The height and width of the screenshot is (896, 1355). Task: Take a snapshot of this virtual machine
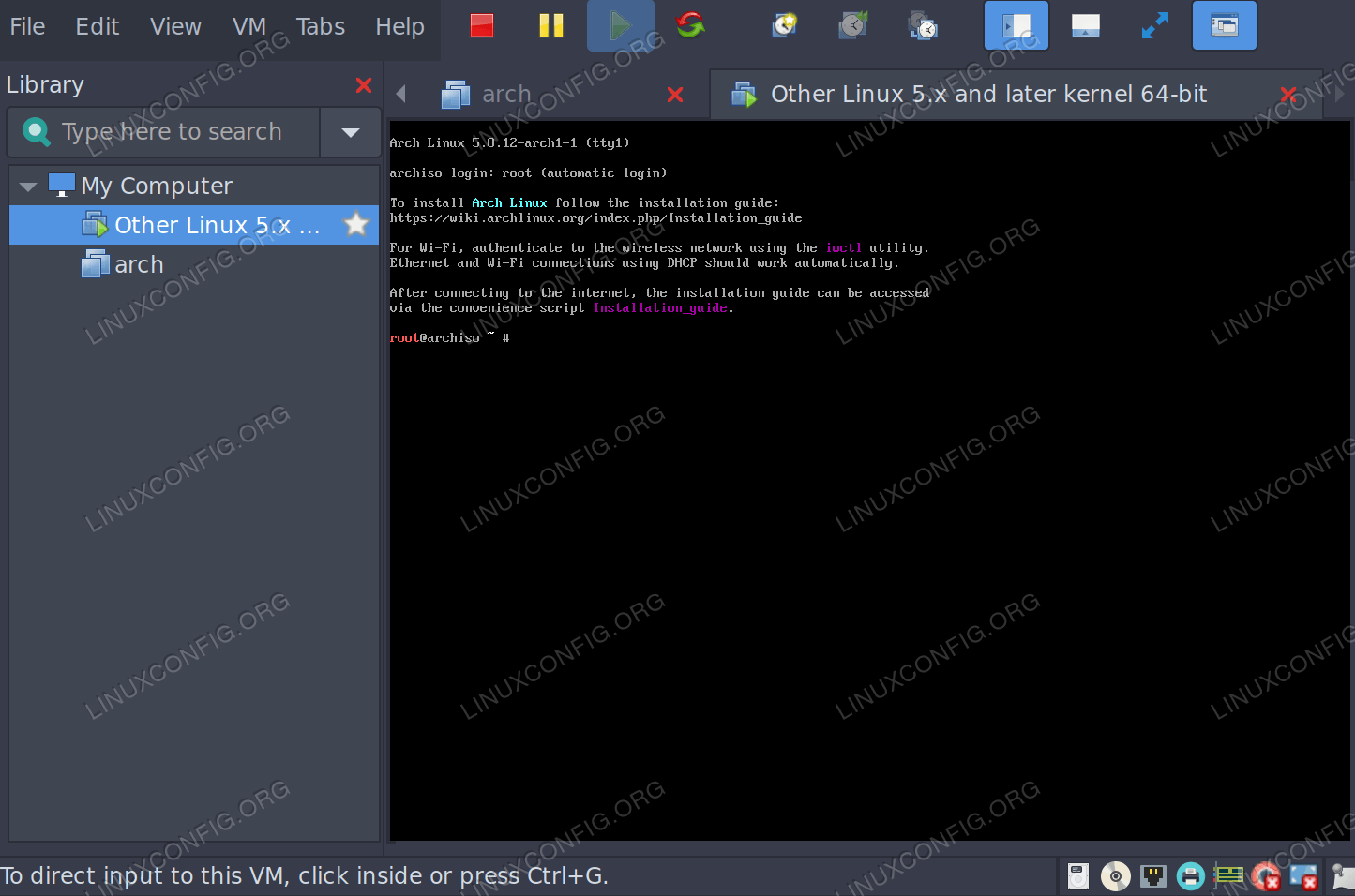coord(784,25)
